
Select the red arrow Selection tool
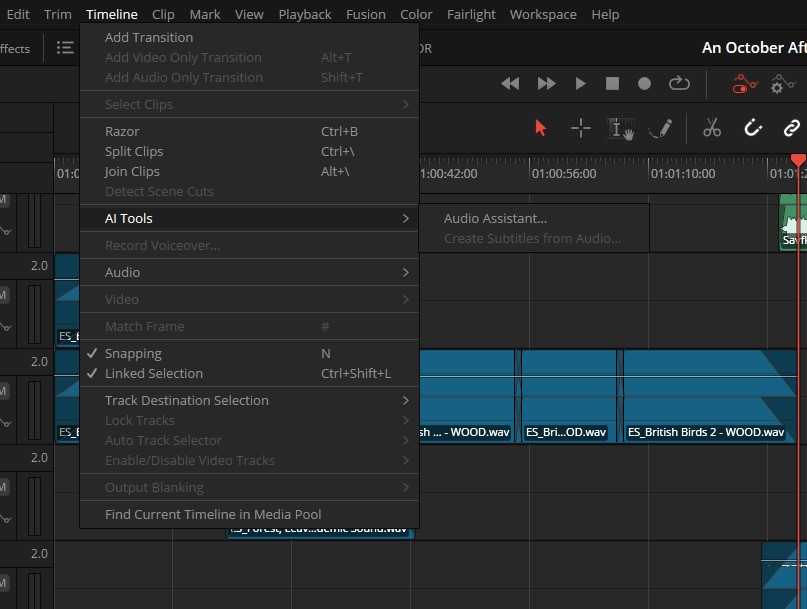(540, 128)
